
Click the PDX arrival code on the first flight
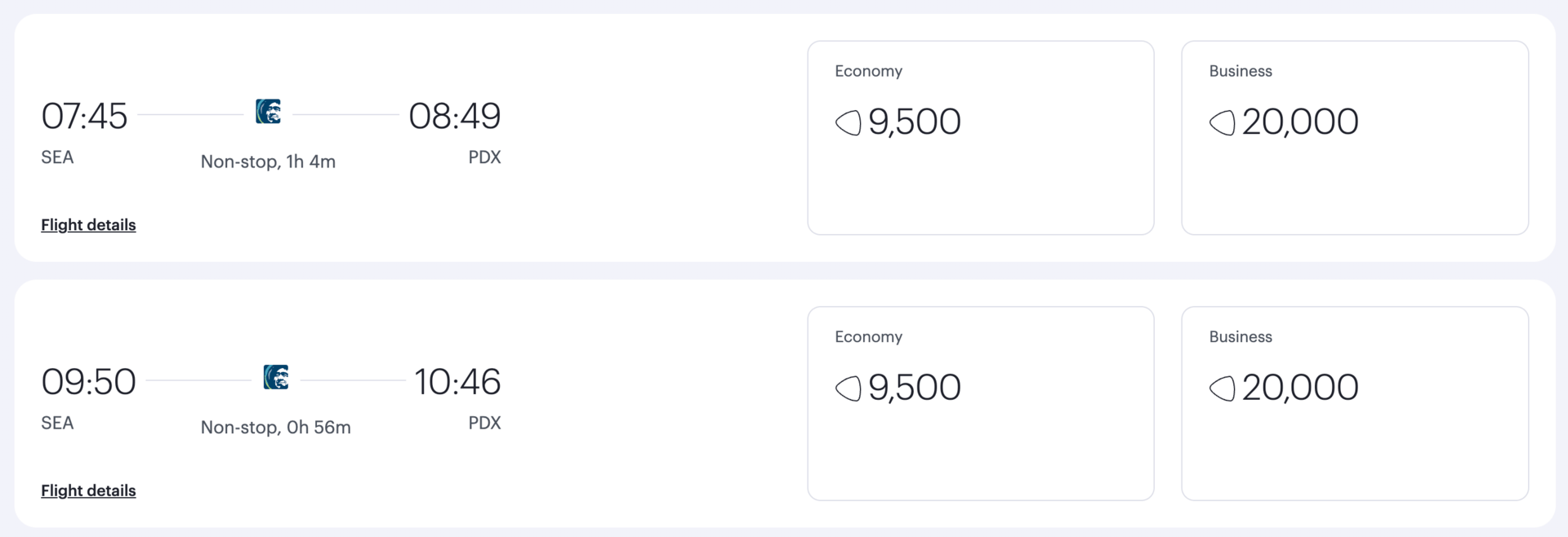tap(484, 157)
